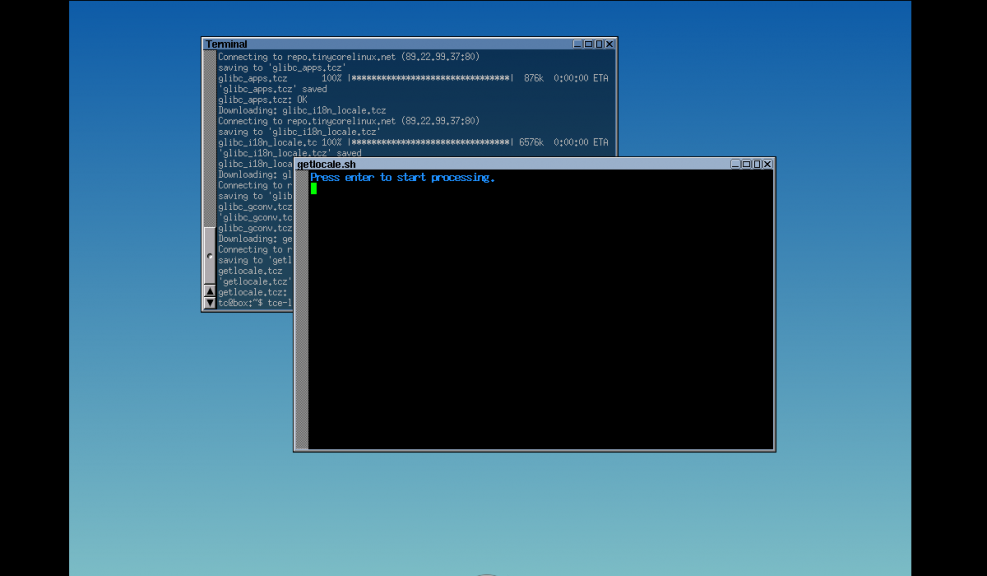
Task: Click inside the black getlocale.sh console area
Action: (540, 320)
